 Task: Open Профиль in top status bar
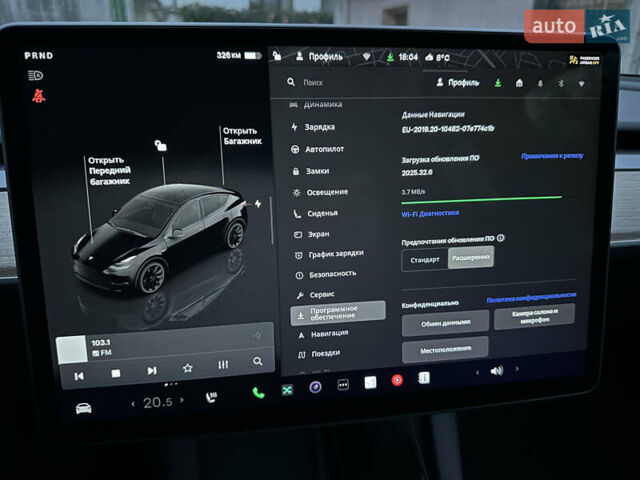(x=319, y=56)
